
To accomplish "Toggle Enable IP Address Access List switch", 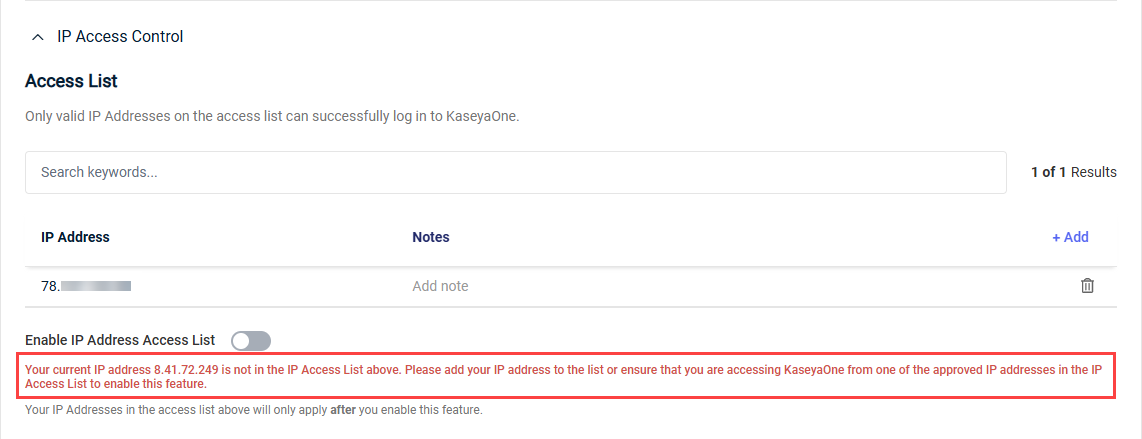I will tap(251, 340).
